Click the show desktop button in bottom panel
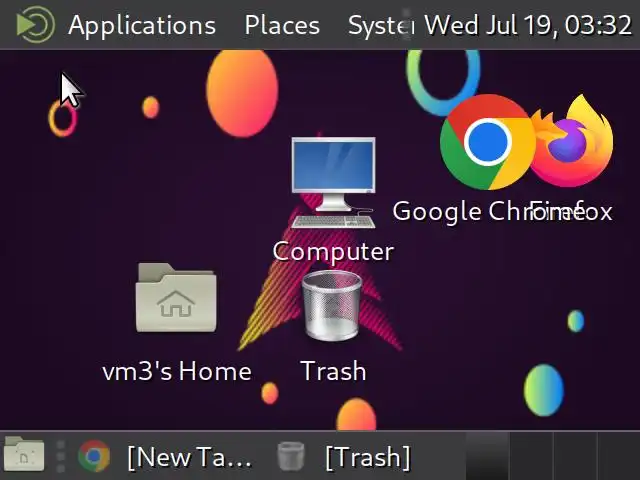 coord(24,455)
